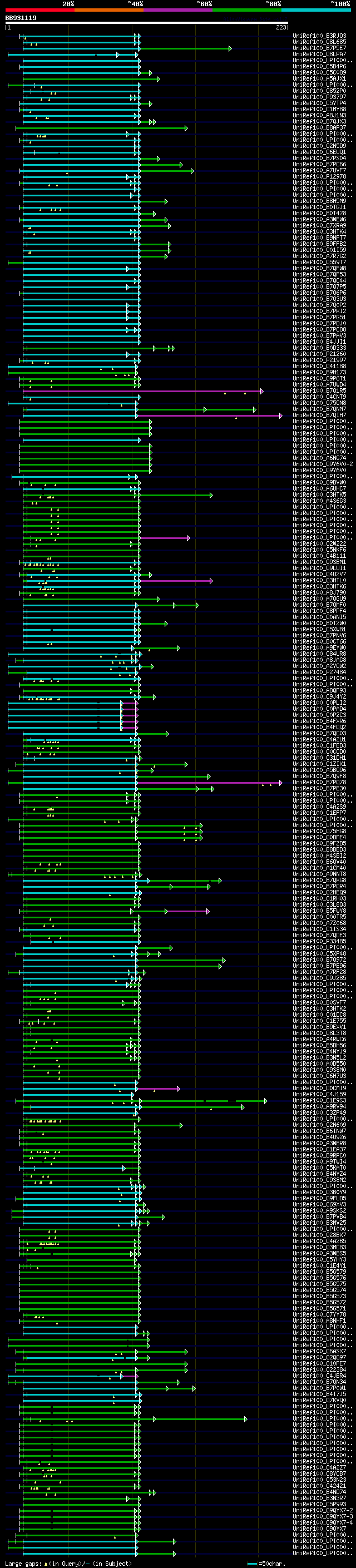Open hit UniRef100_C4JBR4

tap(319, 1375)
